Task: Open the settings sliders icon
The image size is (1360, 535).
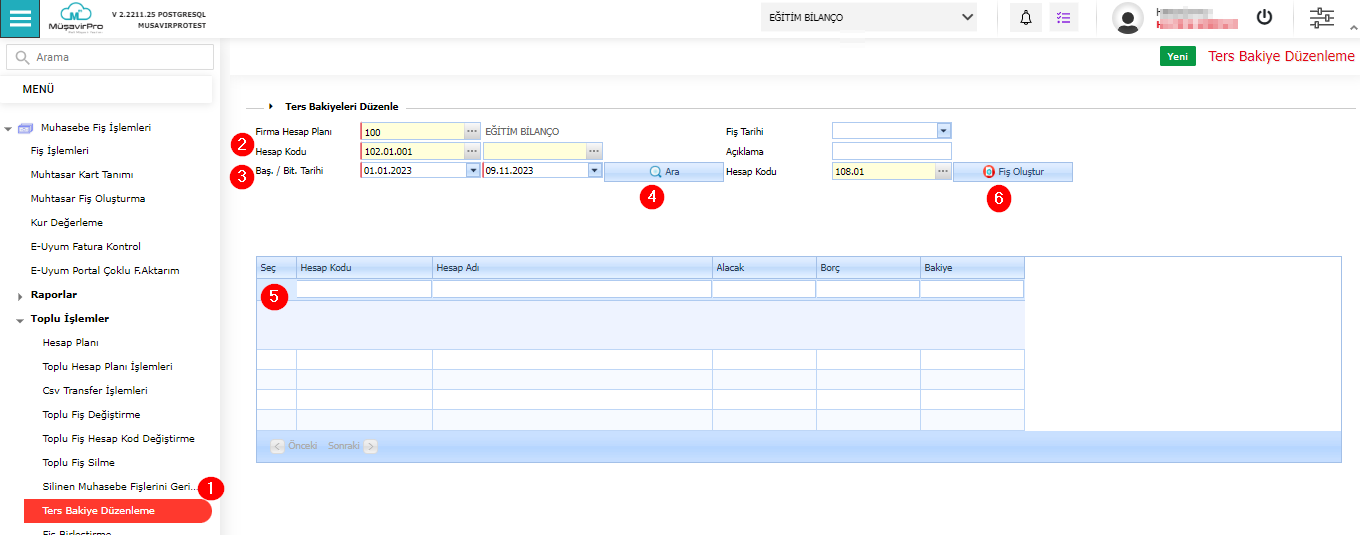Action: (x=1322, y=17)
